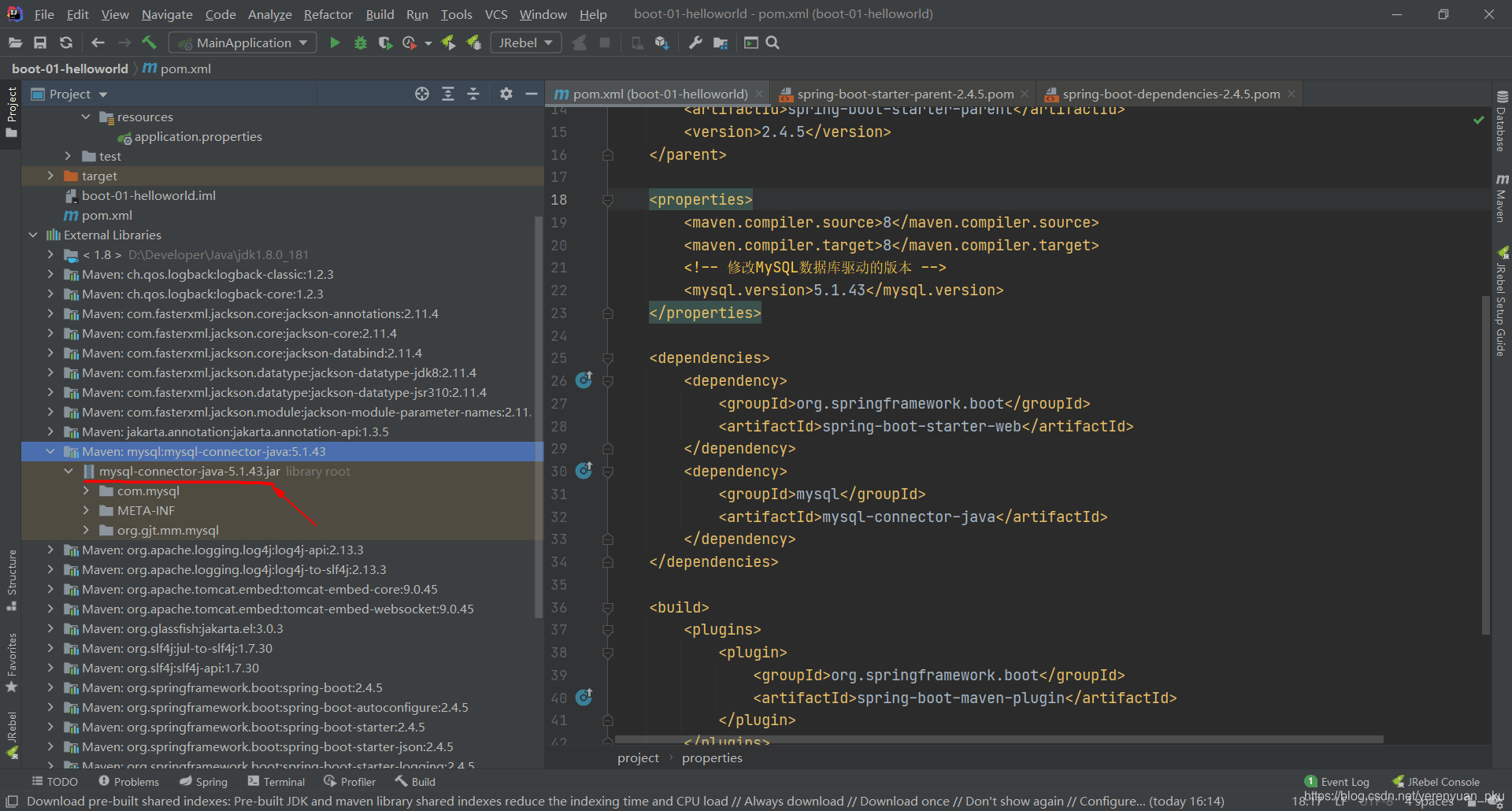Click the boot-01-helloworld navigation breadcrumb
Screen dimensions: 1512x811
[x=69, y=69]
